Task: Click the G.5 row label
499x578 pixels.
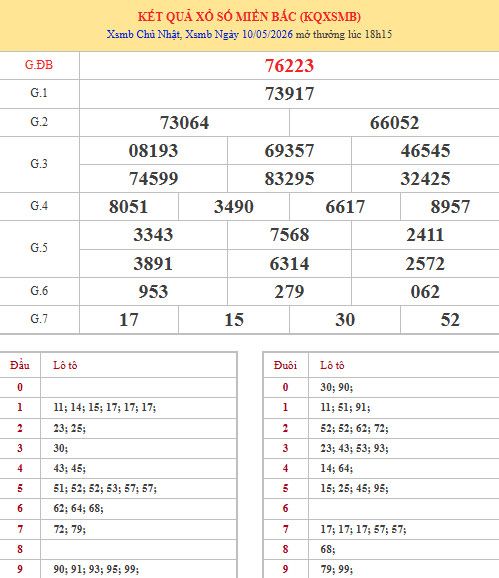Action: [x=39, y=247]
